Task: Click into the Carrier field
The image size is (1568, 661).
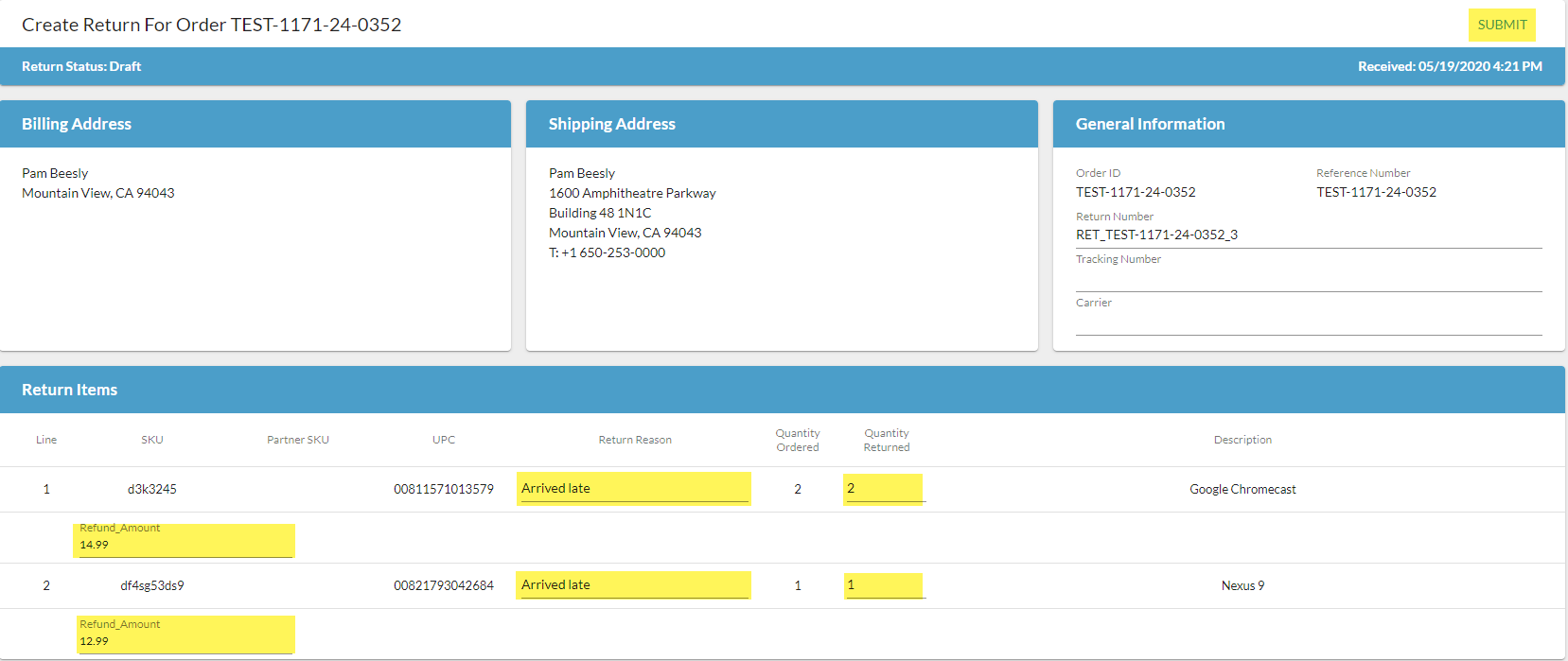Action: [x=1308, y=322]
